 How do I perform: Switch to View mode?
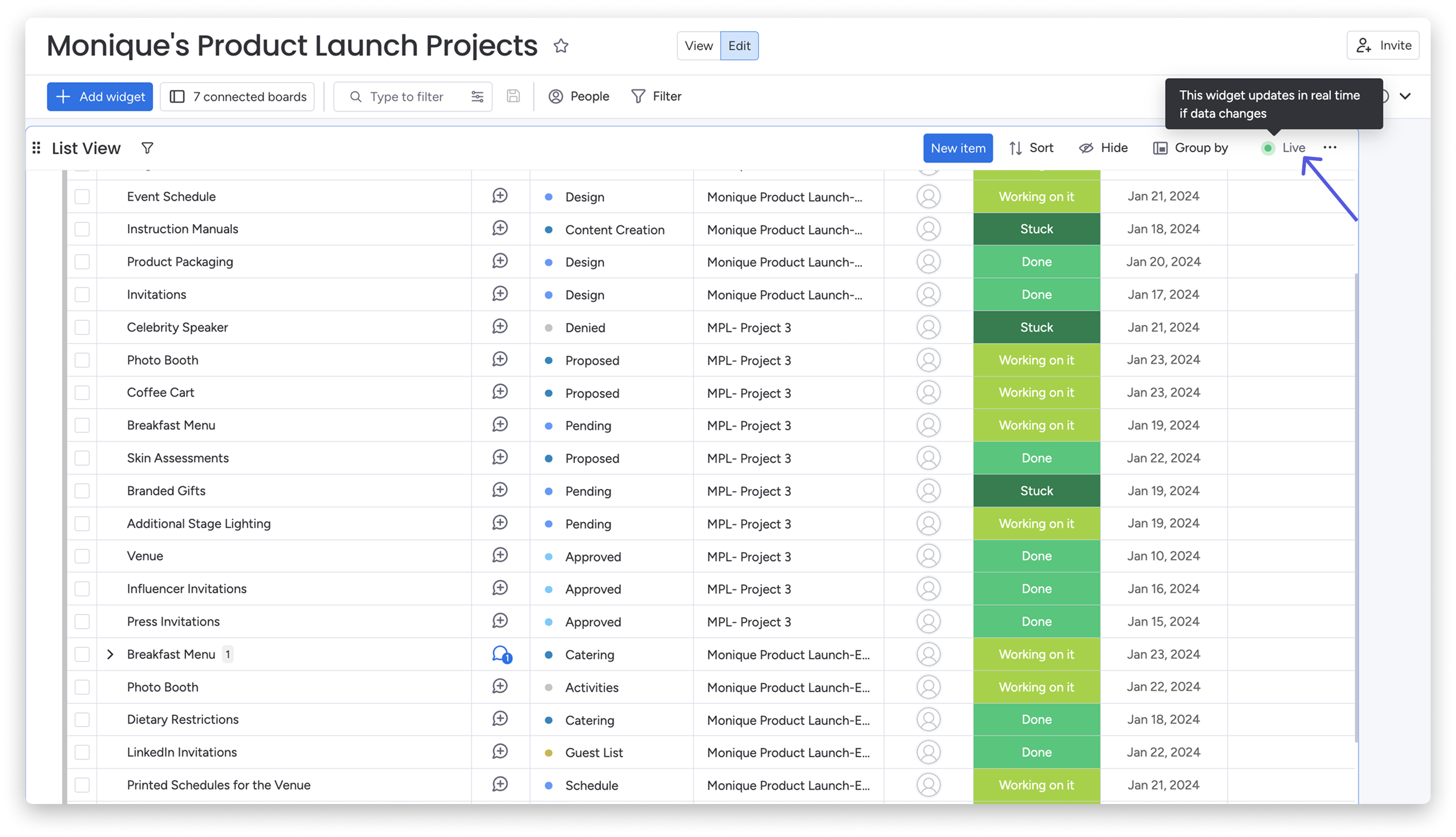pyautogui.click(x=698, y=46)
